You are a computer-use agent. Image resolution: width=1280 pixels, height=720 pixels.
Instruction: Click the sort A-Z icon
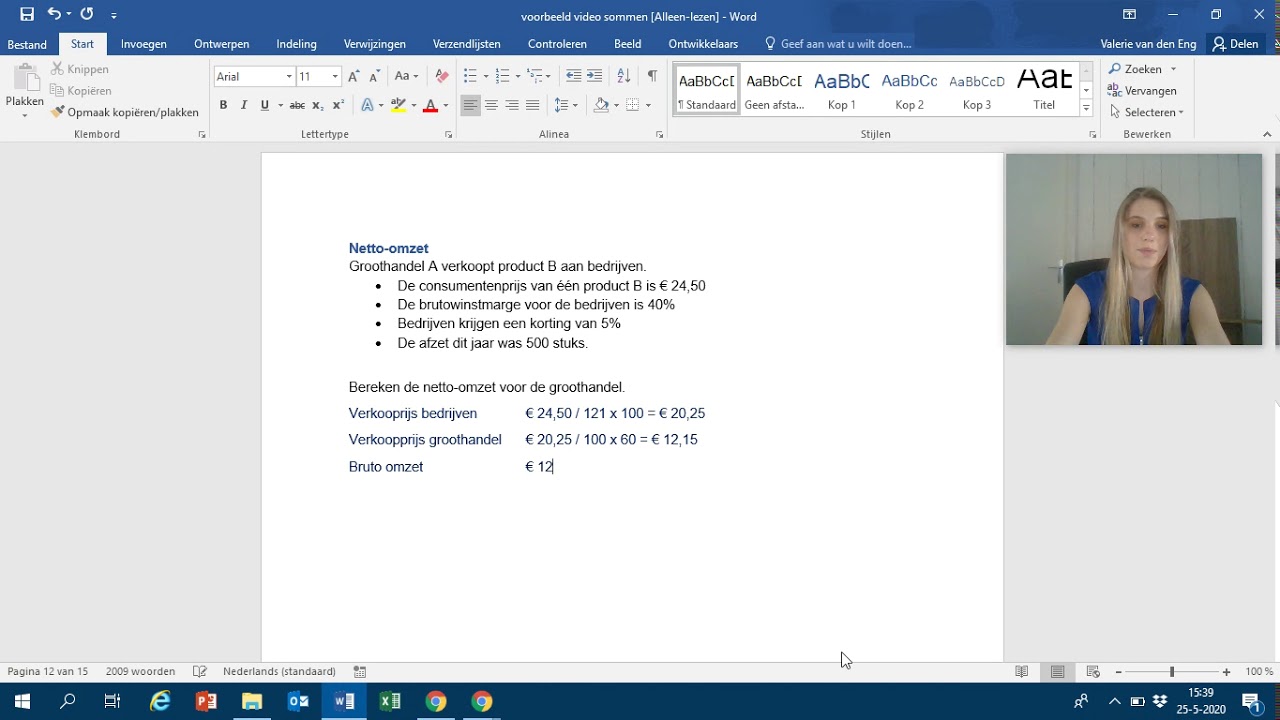pos(623,76)
